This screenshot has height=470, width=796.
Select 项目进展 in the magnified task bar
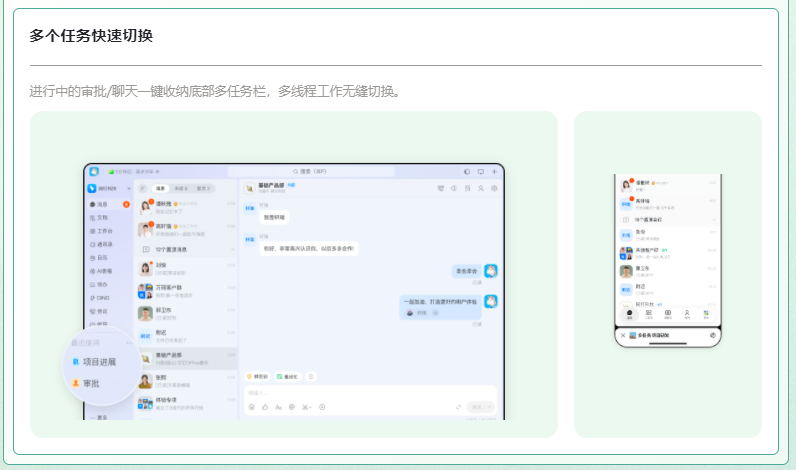tap(98, 362)
